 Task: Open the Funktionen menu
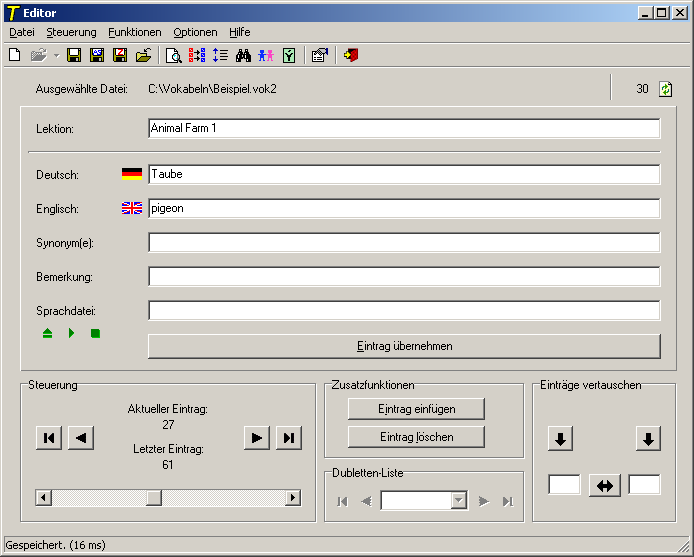pos(134,32)
